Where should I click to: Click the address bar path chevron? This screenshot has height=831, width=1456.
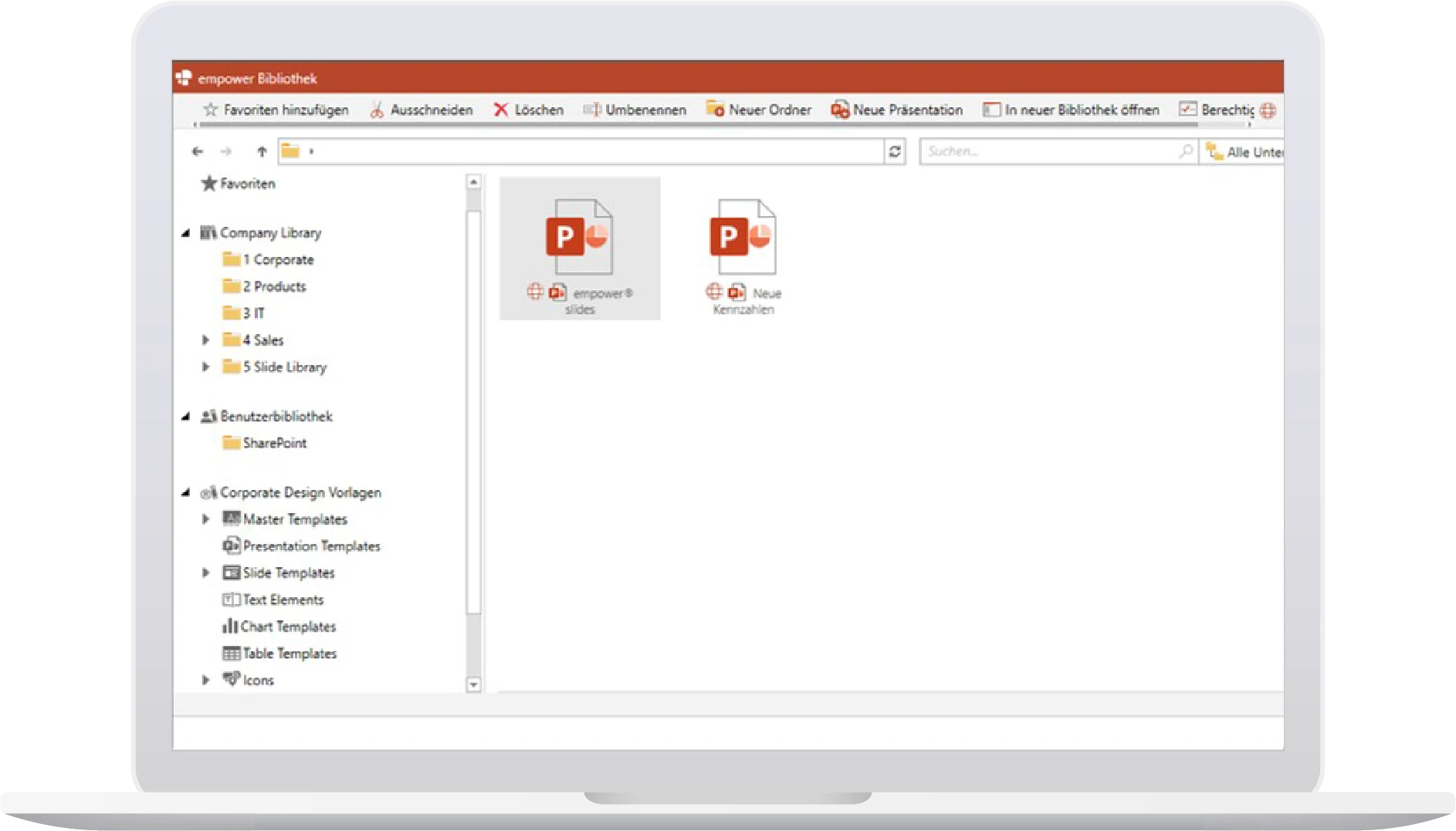coord(311,151)
